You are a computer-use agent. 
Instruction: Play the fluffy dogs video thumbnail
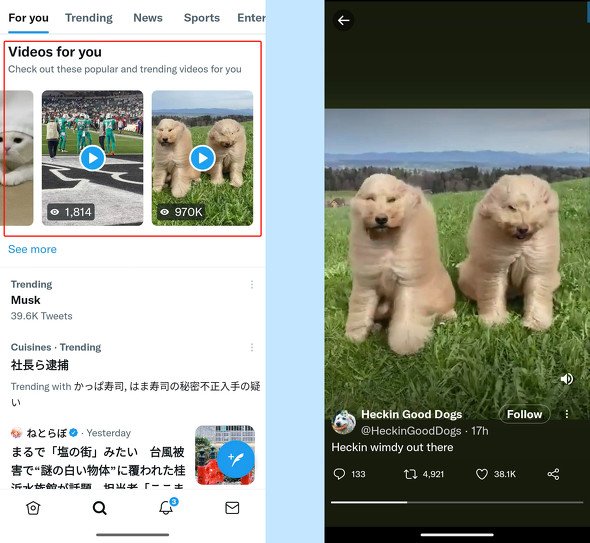tap(202, 158)
